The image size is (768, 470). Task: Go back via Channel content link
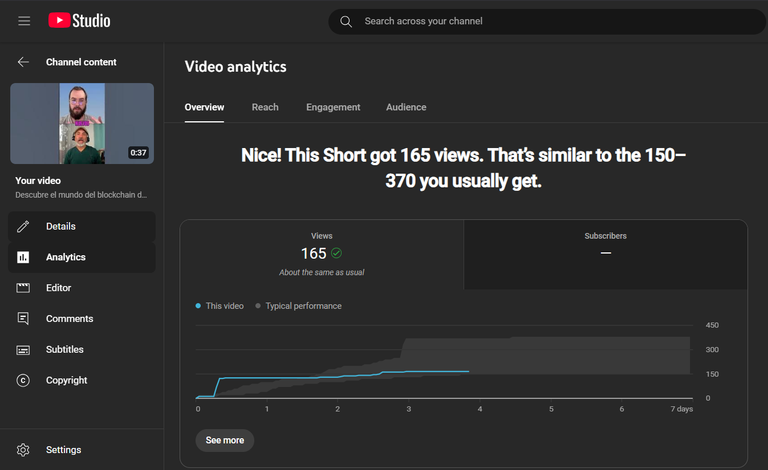tap(81, 62)
